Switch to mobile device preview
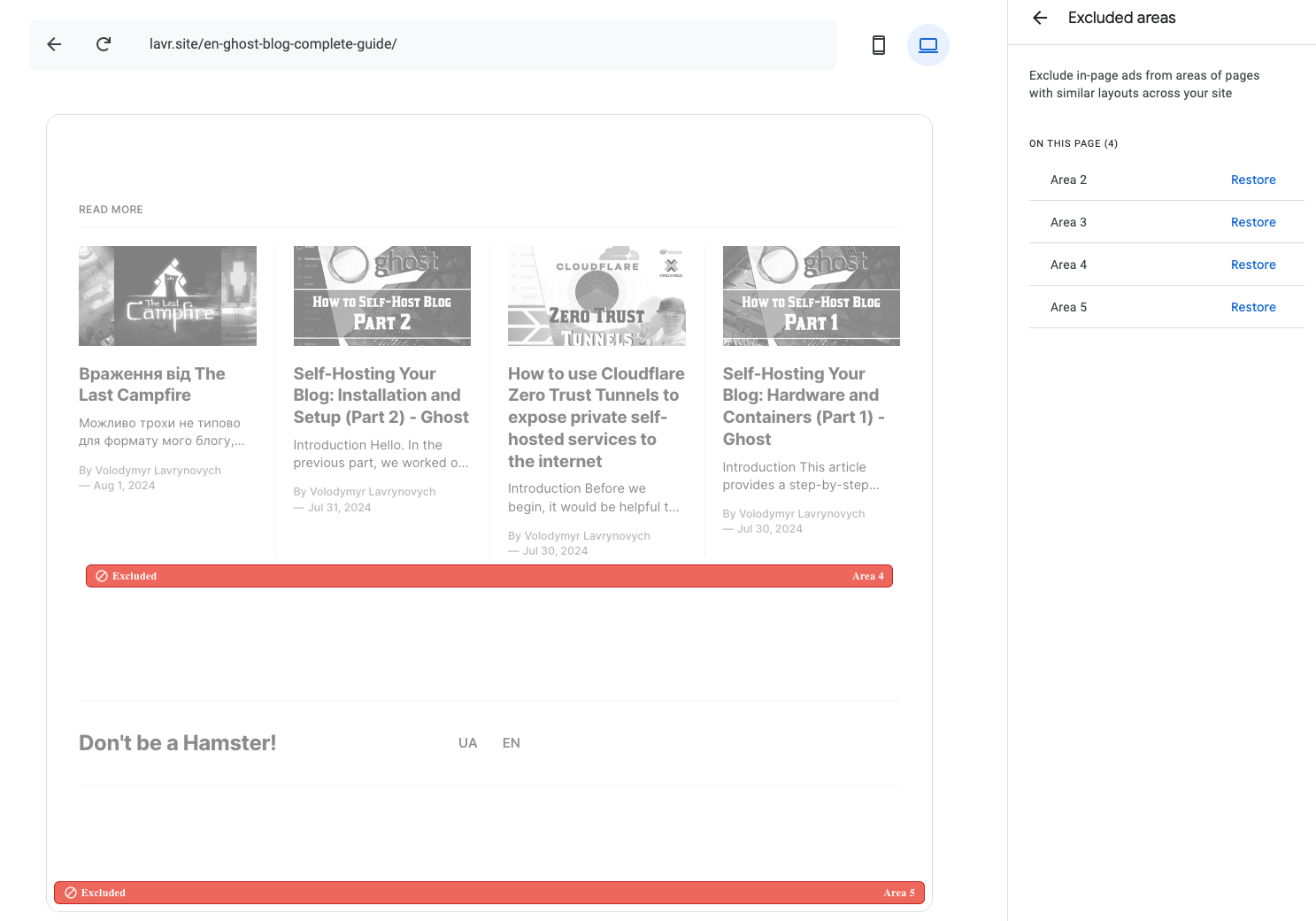The width and height of the screenshot is (1316, 921). pyautogui.click(x=878, y=45)
